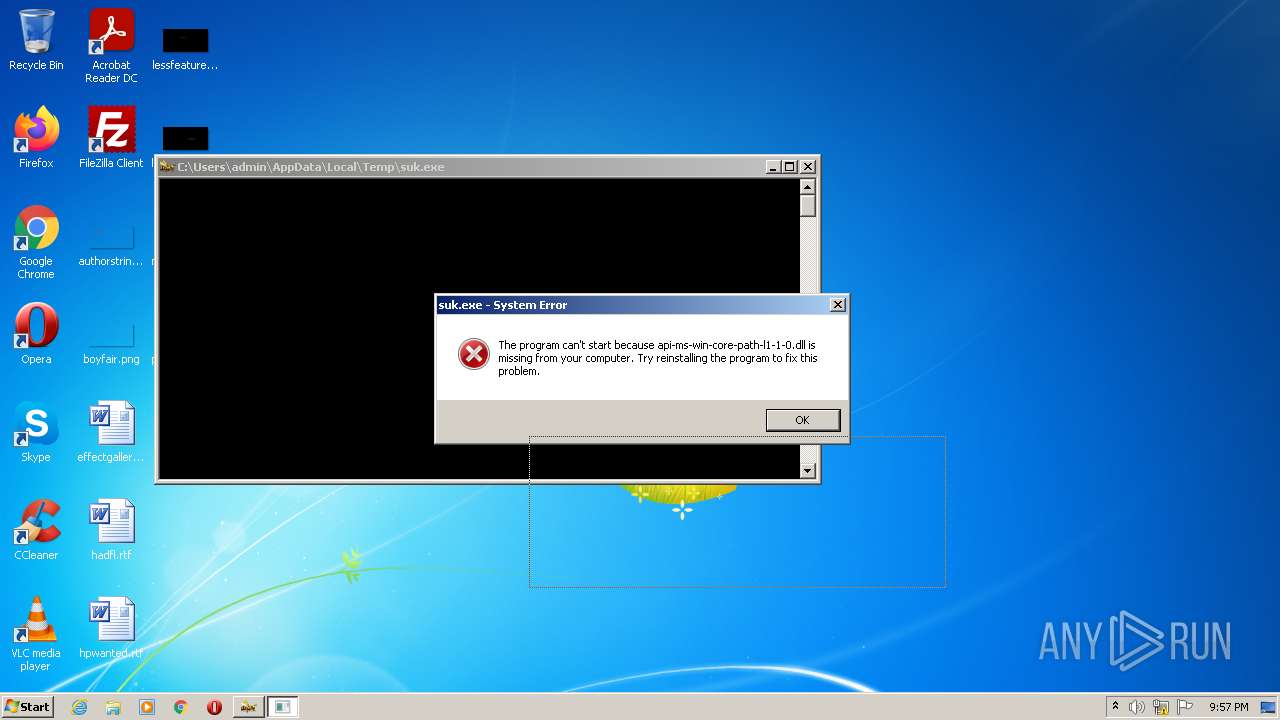Image resolution: width=1280 pixels, height=720 pixels.
Task: Select the boyfair.png desktop file
Action: [111, 343]
